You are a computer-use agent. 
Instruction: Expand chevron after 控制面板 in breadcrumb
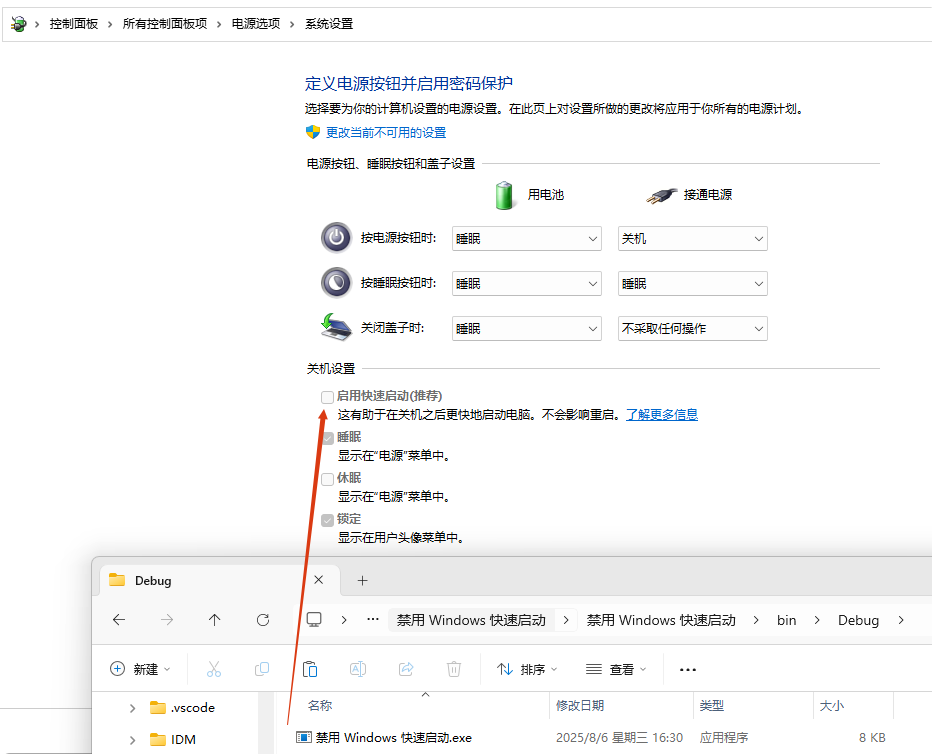pos(110,24)
